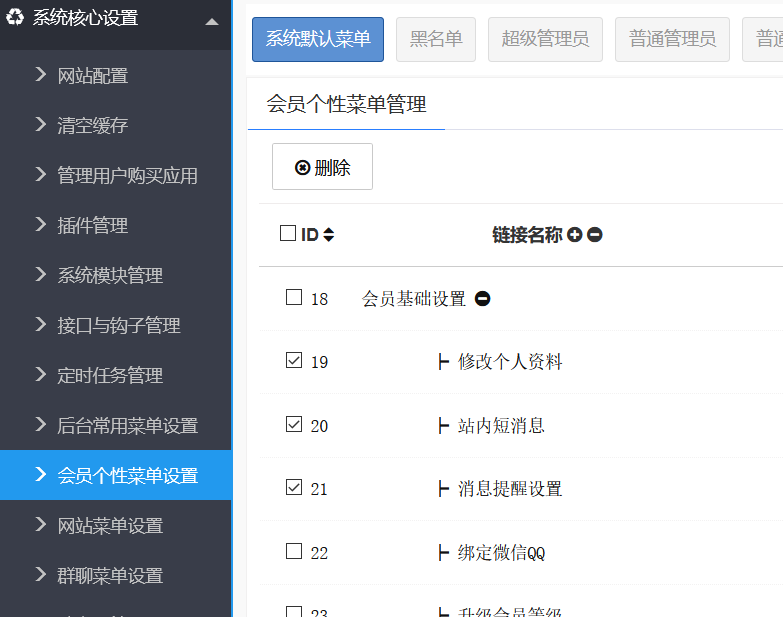
Task: Click the 修改个人资料 row name
Action: pyautogui.click(x=510, y=362)
